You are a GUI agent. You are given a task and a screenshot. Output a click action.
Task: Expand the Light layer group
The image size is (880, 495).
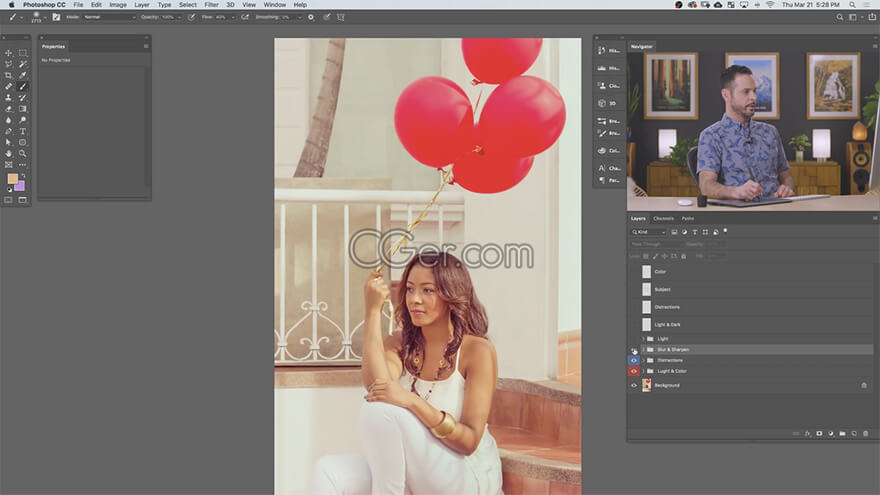click(643, 339)
